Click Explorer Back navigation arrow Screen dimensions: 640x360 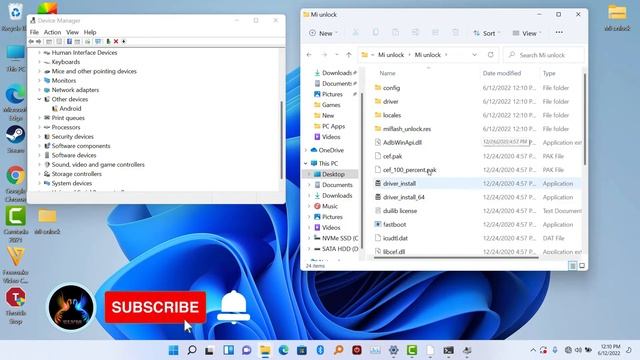point(309,55)
